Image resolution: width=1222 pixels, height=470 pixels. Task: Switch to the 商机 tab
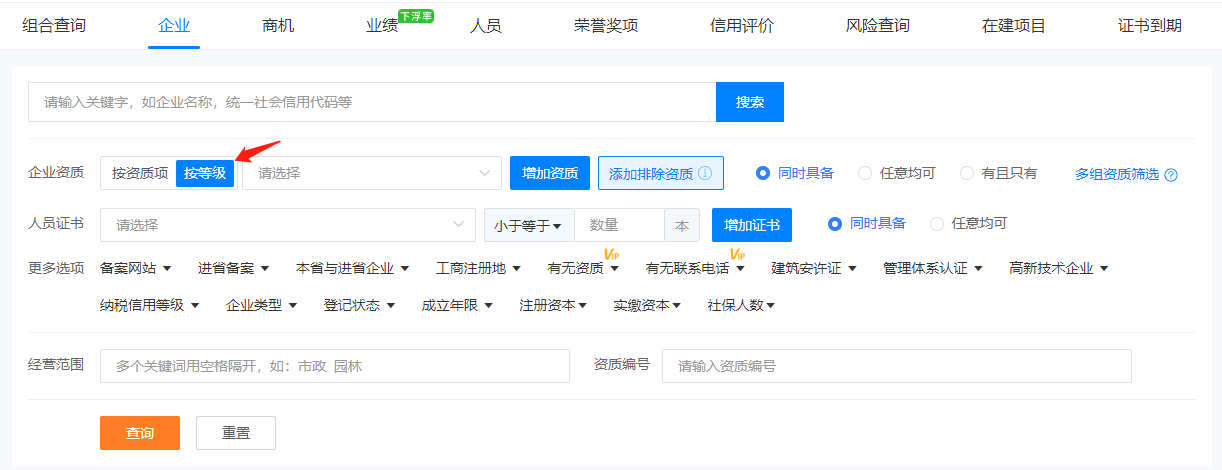coord(277,26)
